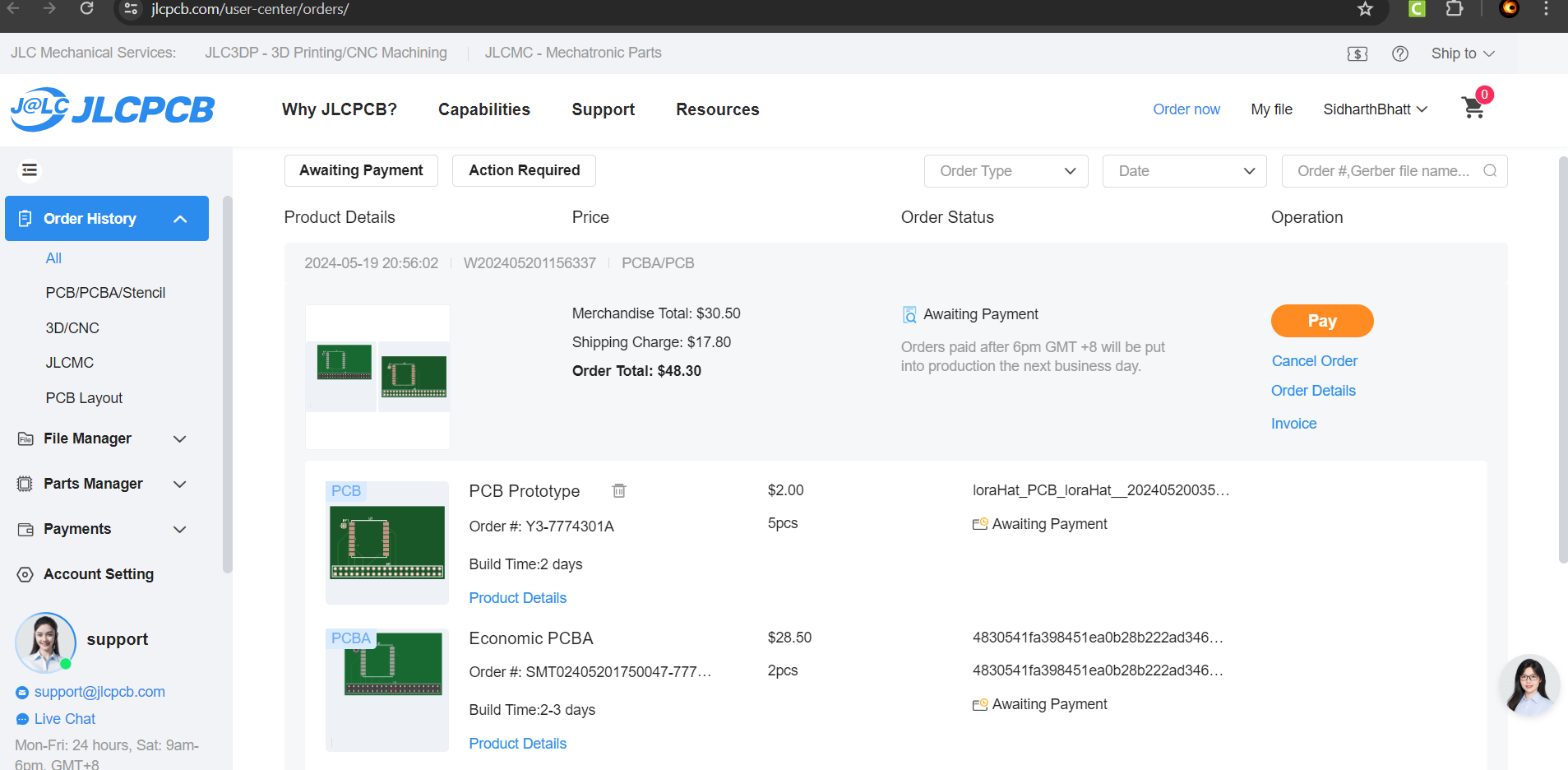
Task: Open Resources menu
Action: coord(718,109)
